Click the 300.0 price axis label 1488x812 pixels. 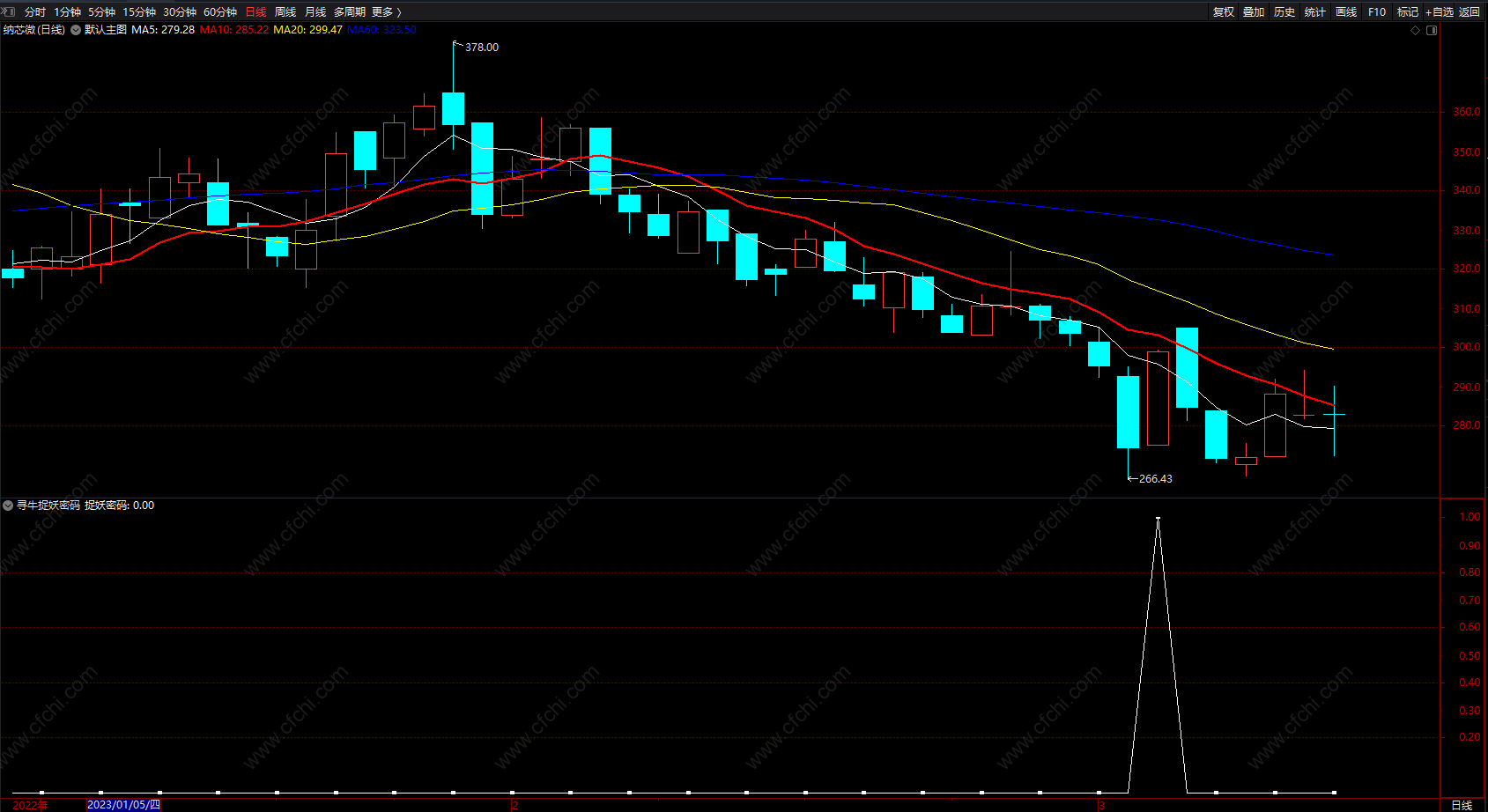tap(1467, 347)
